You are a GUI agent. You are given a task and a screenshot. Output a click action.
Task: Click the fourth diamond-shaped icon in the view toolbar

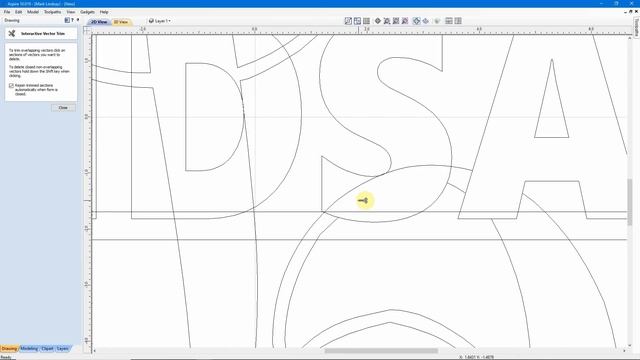pos(378,21)
